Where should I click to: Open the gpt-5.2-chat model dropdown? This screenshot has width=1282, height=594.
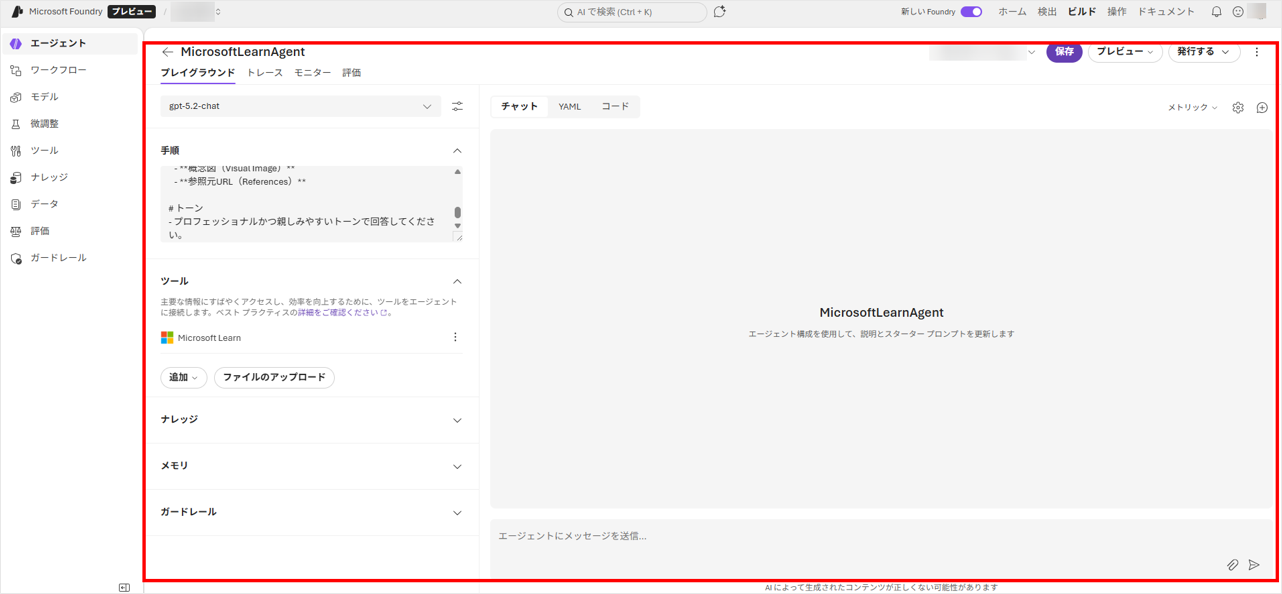click(300, 106)
